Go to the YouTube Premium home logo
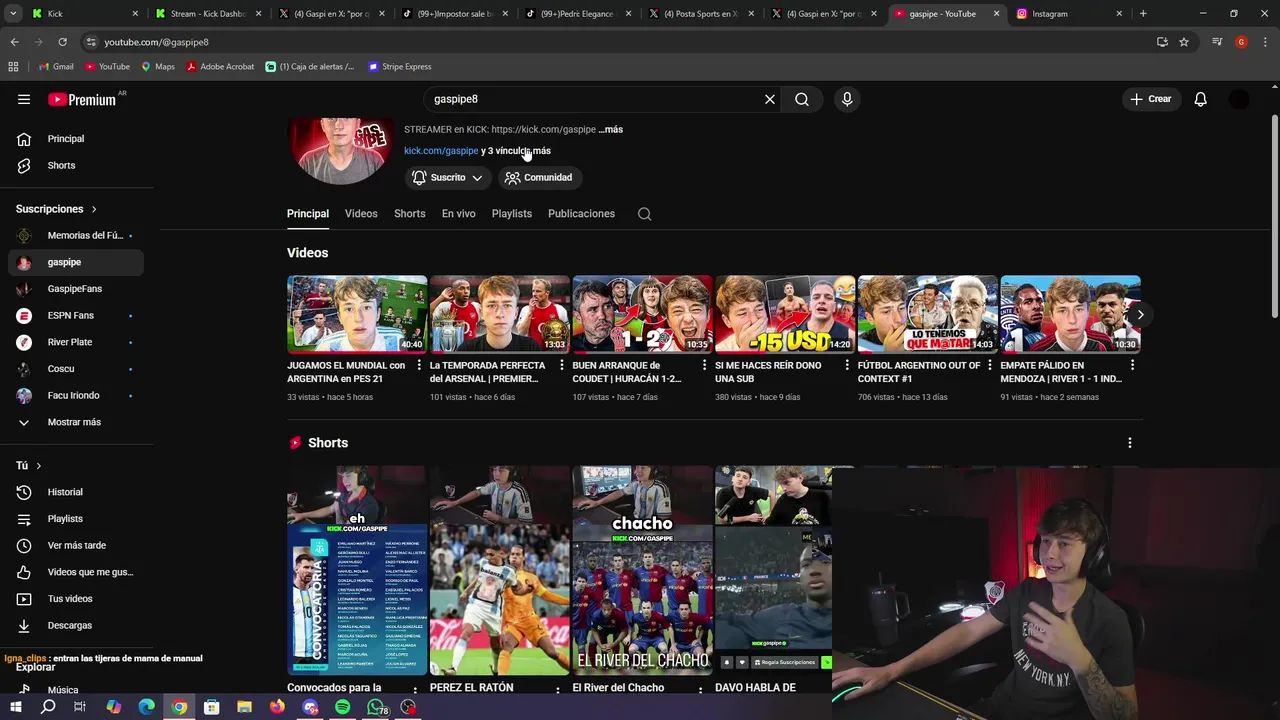 pos(82,99)
